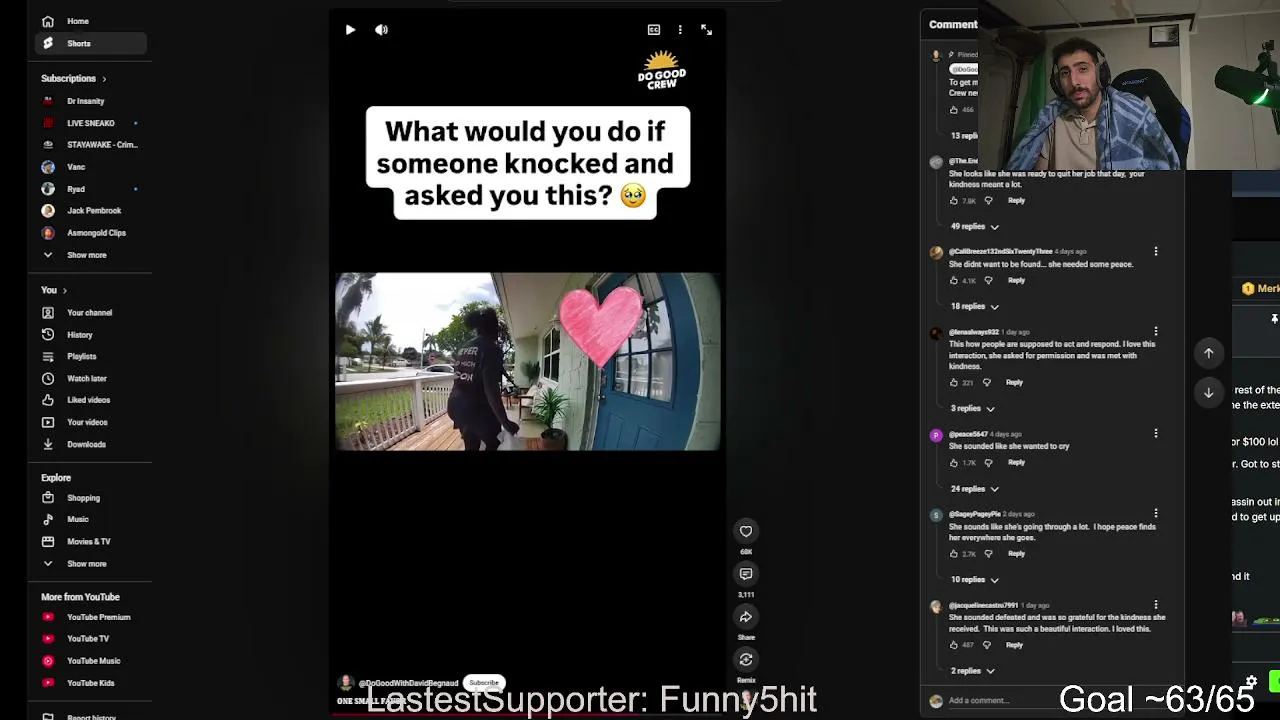Click the YouTube Music icon
The height and width of the screenshot is (720, 1280).
pos(48,661)
